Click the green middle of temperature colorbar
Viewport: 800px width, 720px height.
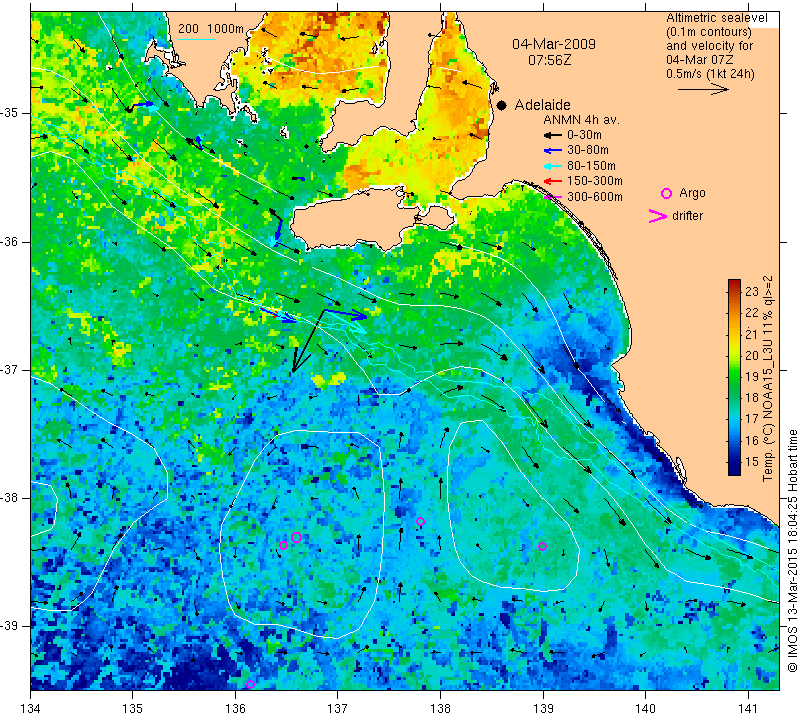pyautogui.click(x=734, y=377)
